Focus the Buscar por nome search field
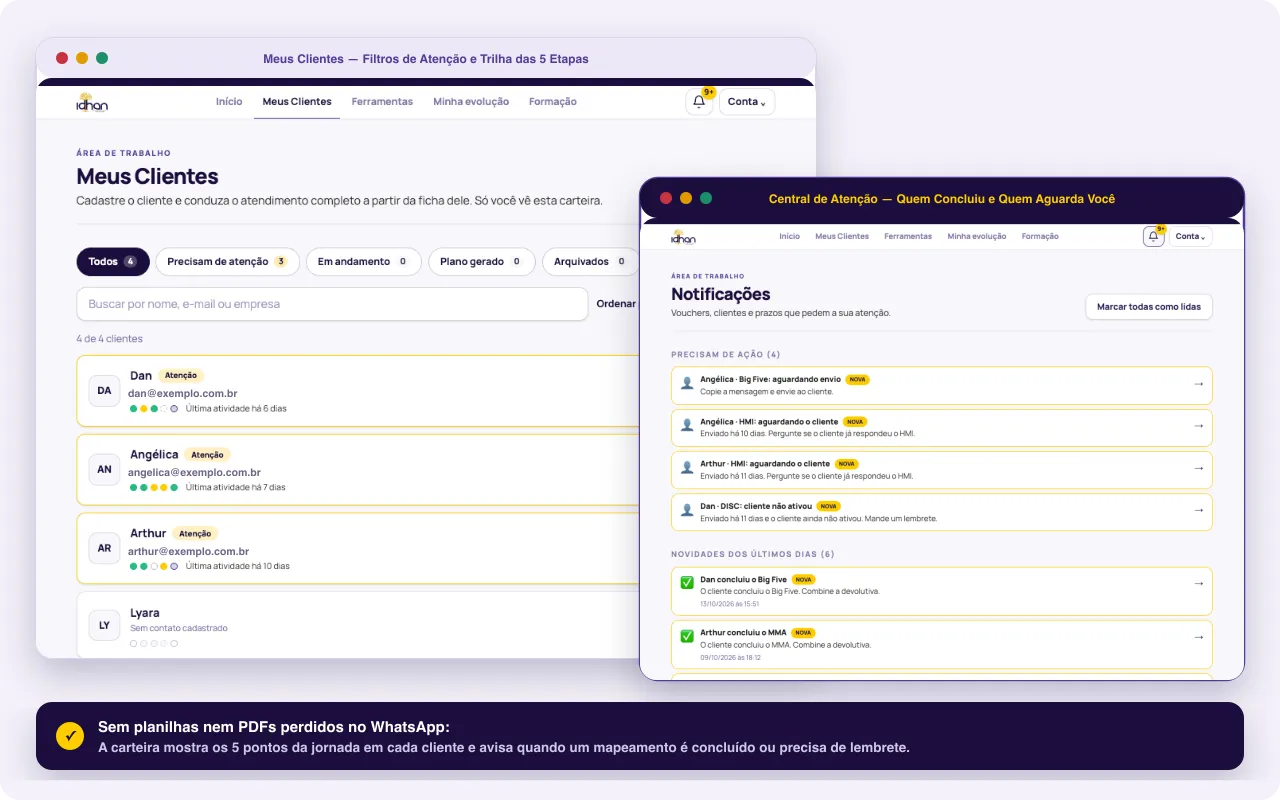1280x800 pixels. pos(332,304)
